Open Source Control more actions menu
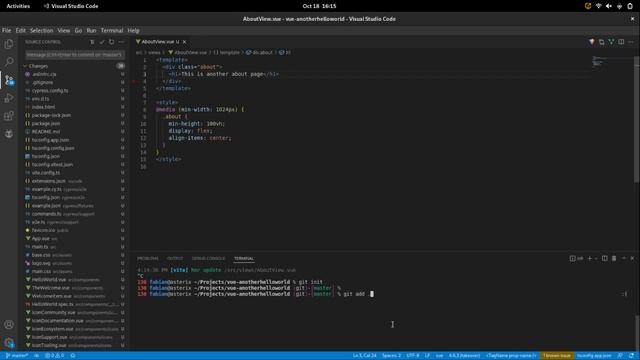 click(x=121, y=42)
